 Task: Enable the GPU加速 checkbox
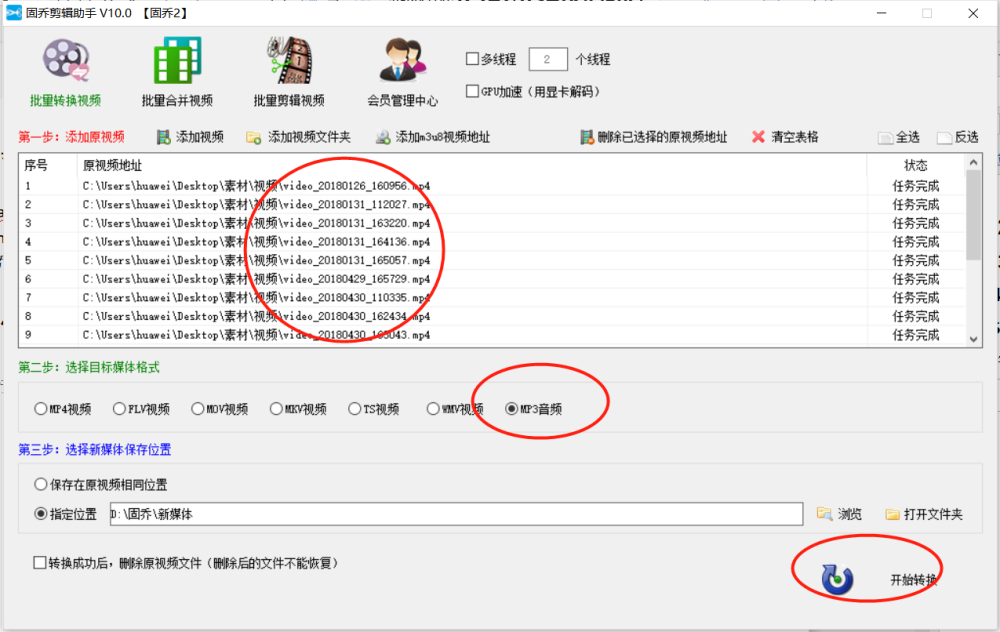(472, 91)
